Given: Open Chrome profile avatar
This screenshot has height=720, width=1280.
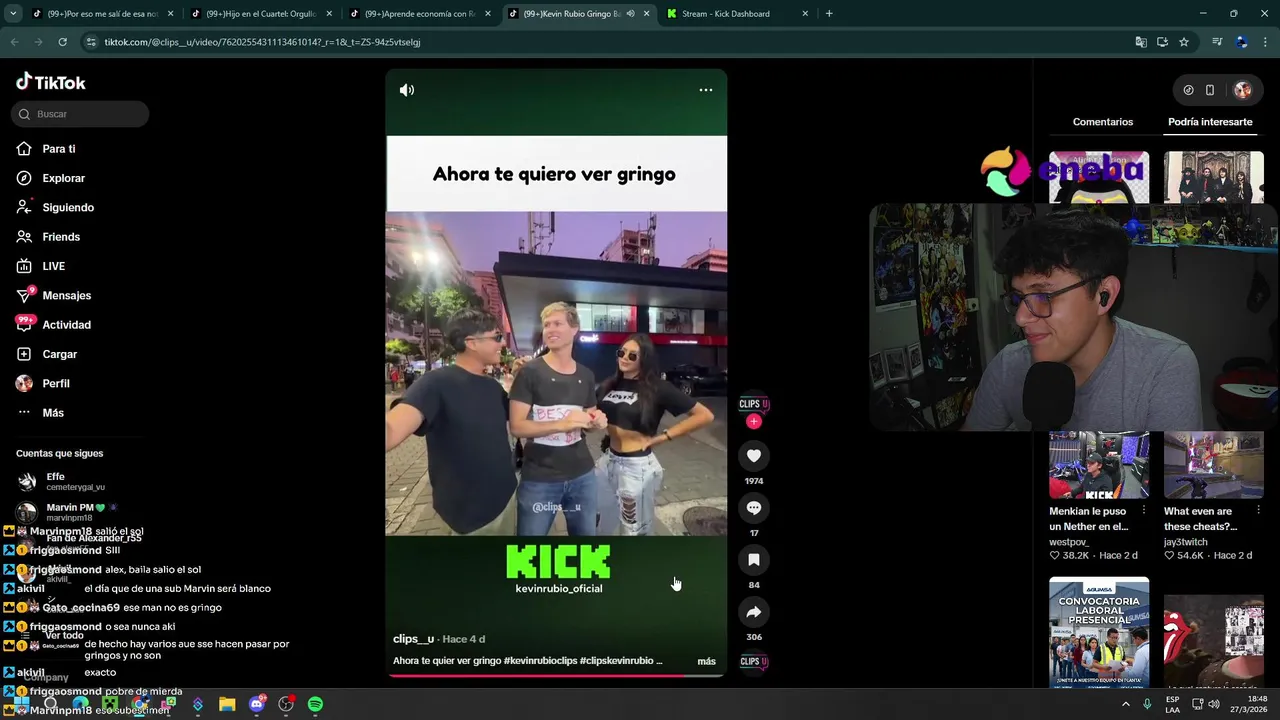Looking at the screenshot, I should [1241, 42].
